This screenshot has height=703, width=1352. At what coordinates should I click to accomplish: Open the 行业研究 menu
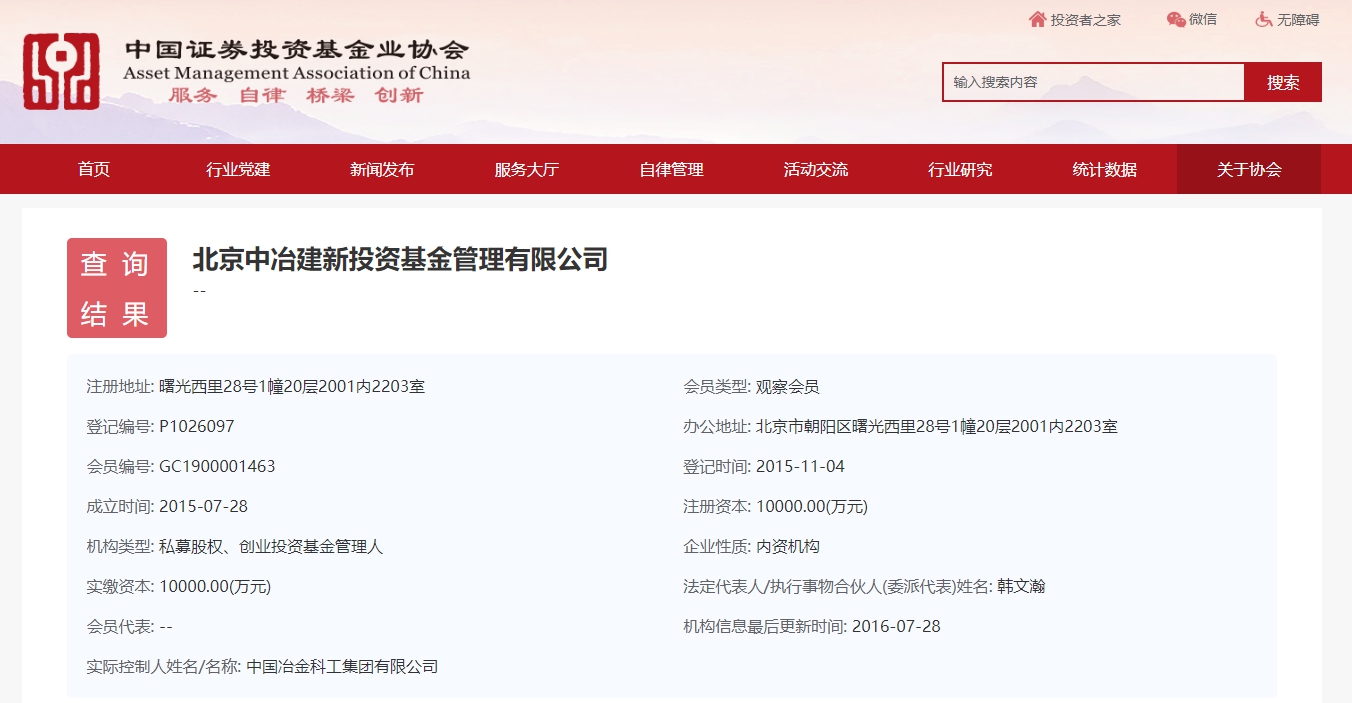[x=960, y=169]
